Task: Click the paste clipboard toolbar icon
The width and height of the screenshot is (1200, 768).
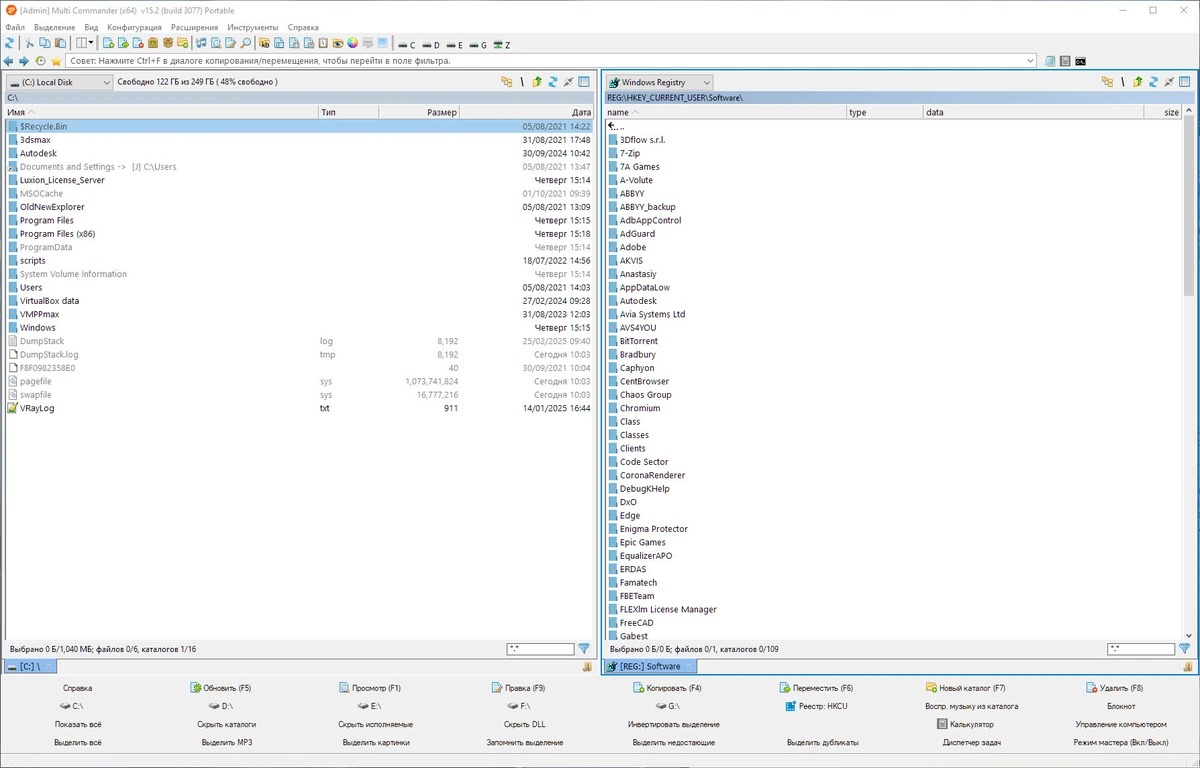Action: pyautogui.click(x=61, y=43)
